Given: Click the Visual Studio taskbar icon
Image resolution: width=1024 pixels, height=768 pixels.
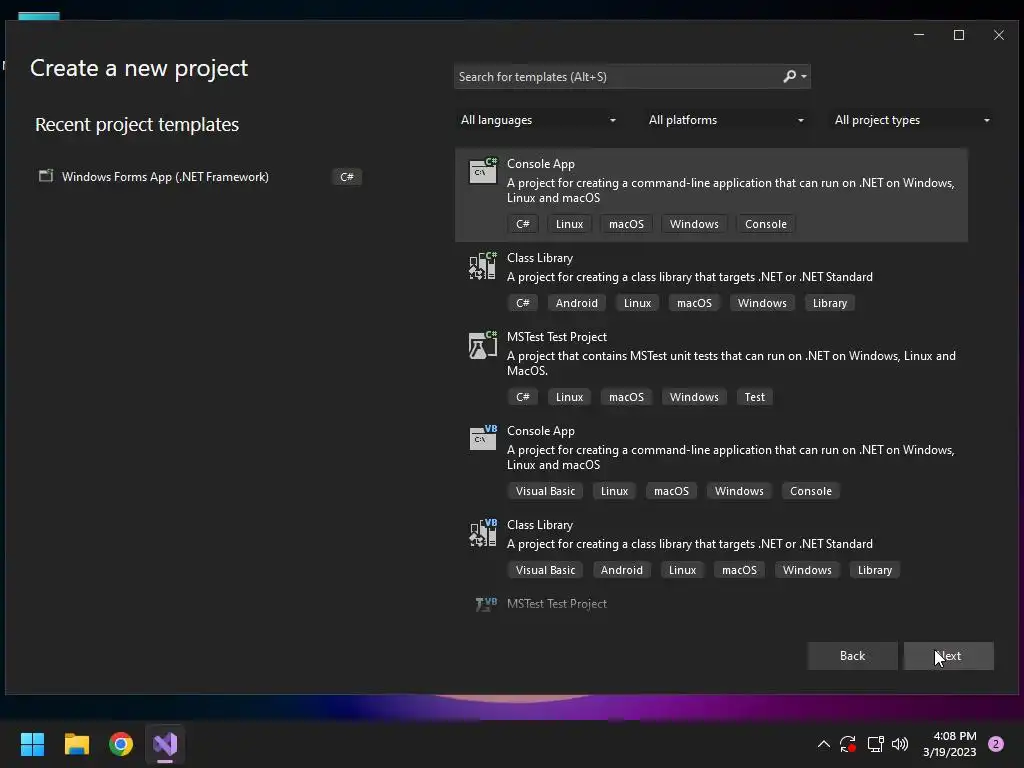Looking at the screenshot, I should pos(165,744).
